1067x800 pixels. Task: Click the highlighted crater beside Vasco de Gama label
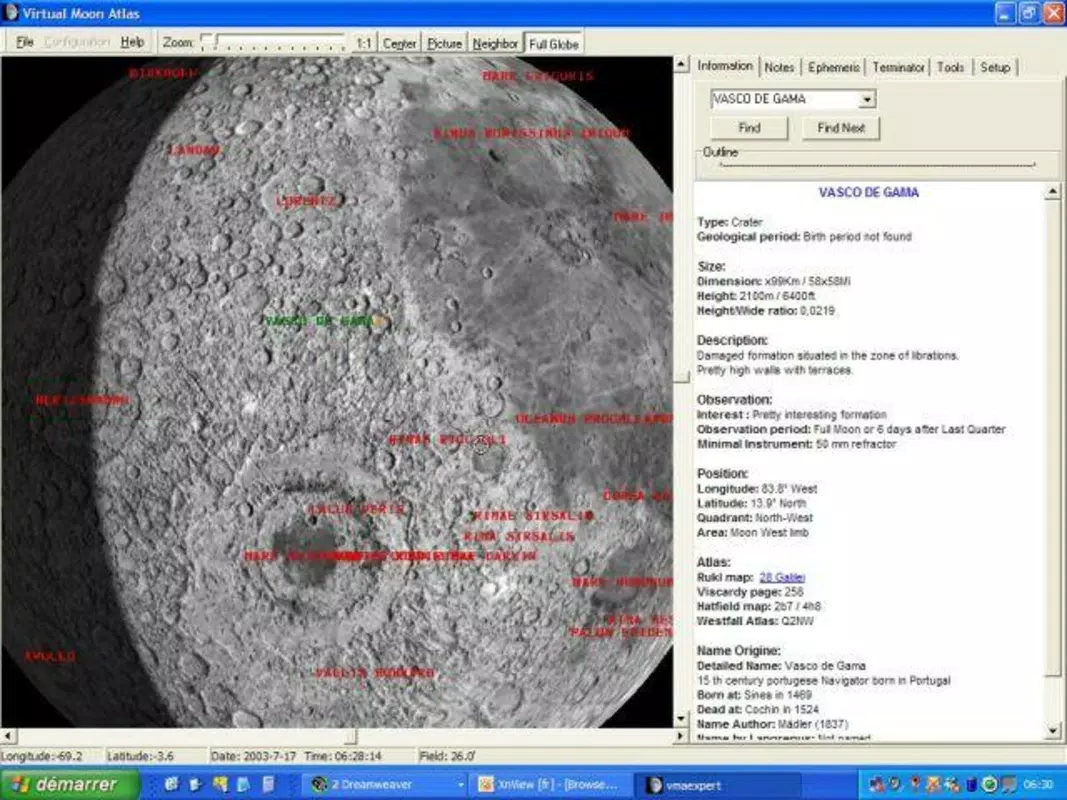(381, 322)
